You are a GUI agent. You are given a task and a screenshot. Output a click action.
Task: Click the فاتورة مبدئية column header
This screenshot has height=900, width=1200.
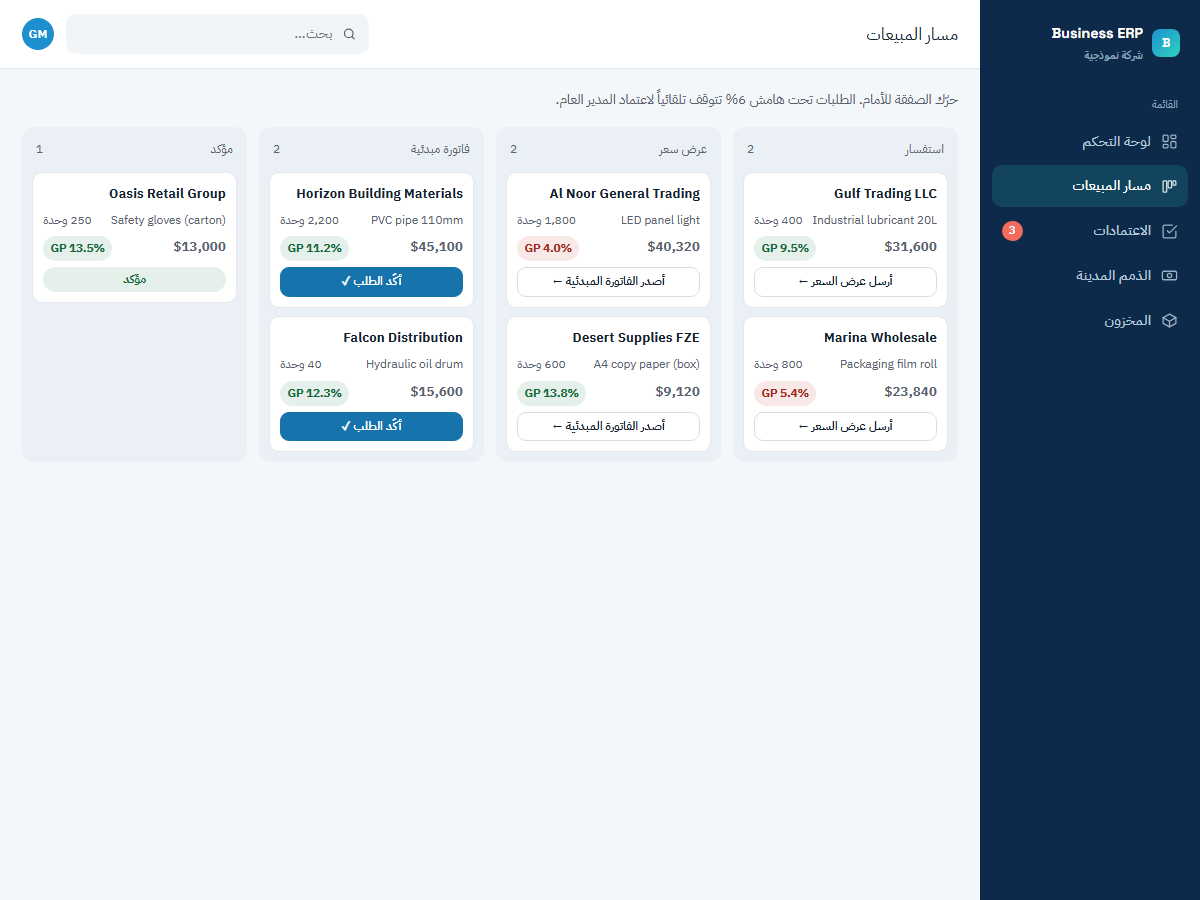point(440,149)
